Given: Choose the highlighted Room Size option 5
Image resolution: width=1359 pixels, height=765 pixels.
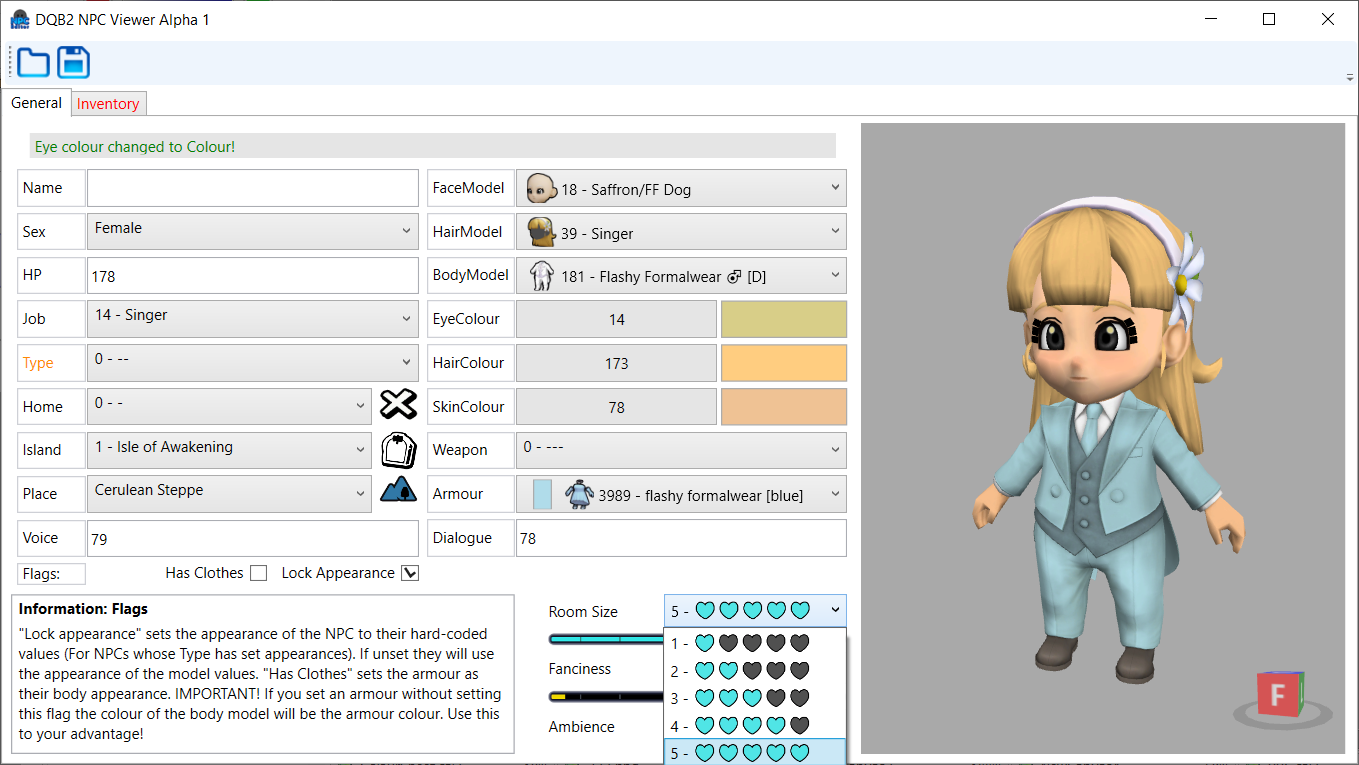Looking at the screenshot, I should coord(755,752).
